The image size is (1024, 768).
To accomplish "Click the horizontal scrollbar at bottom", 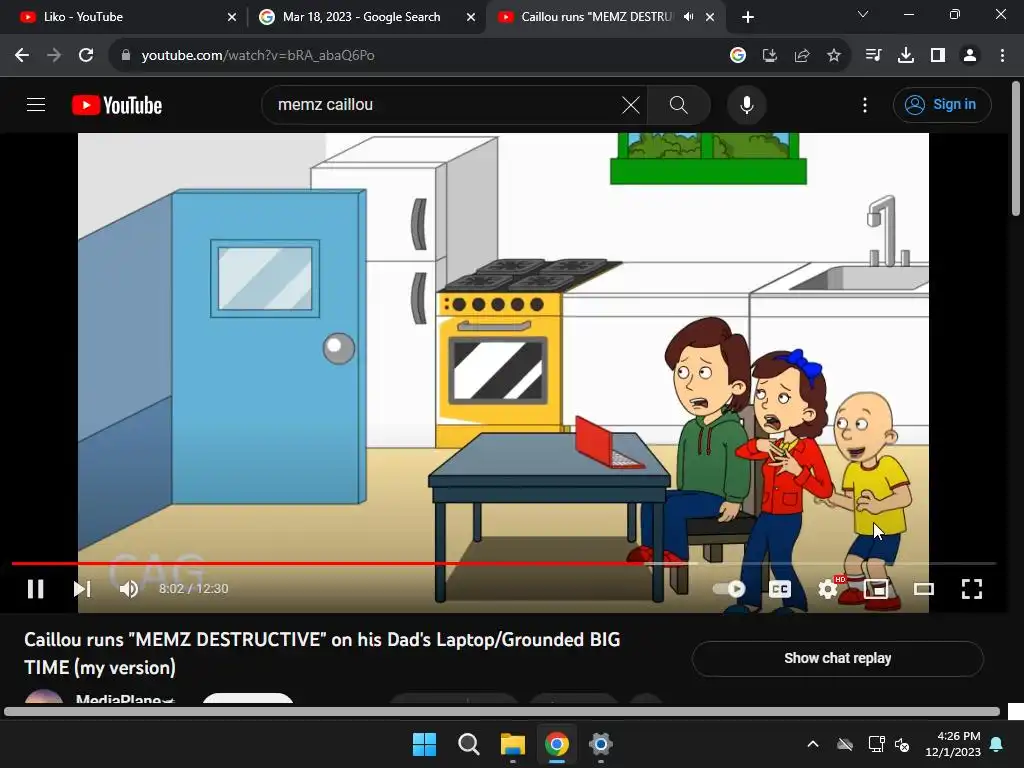I will (502, 712).
